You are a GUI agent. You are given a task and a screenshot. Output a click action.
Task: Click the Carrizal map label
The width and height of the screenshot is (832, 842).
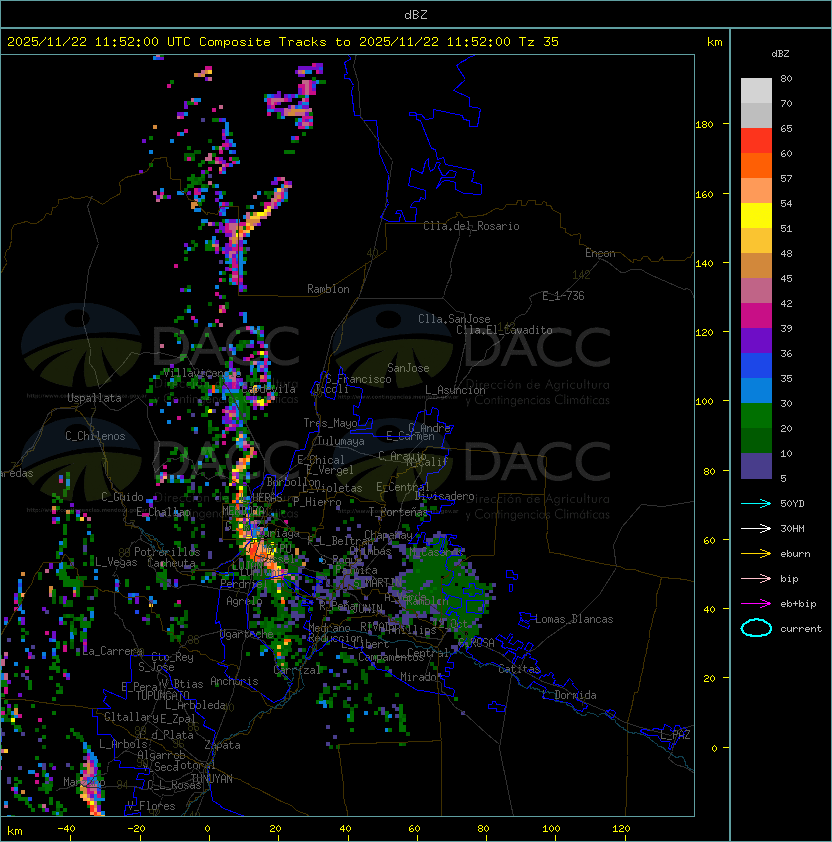297,670
